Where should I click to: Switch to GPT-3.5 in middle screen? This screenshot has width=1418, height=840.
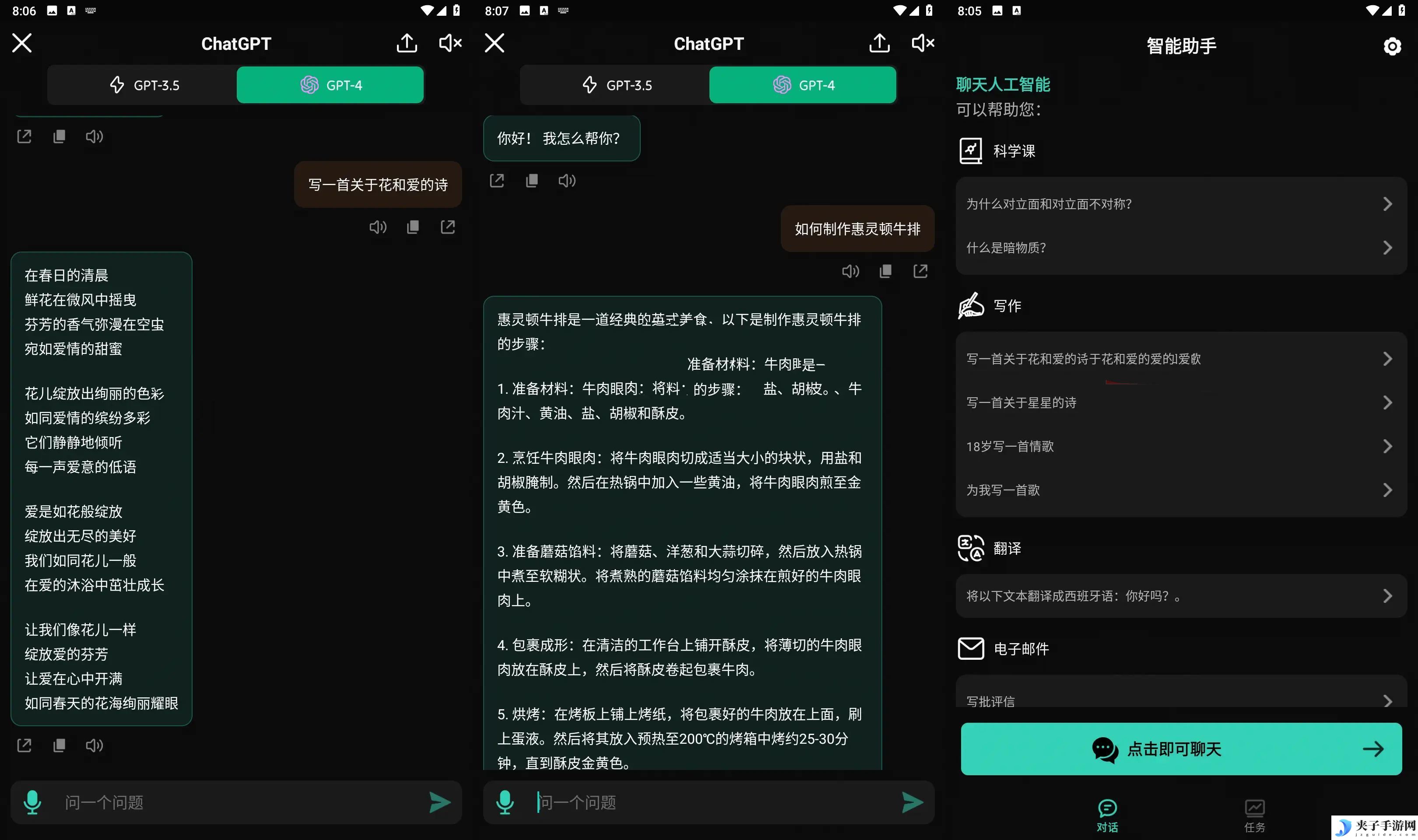(x=615, y=85)
